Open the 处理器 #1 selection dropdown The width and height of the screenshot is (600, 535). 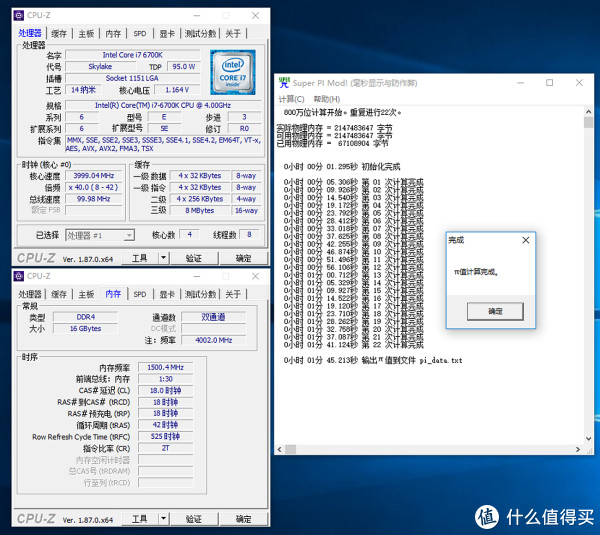coord(130,235)
